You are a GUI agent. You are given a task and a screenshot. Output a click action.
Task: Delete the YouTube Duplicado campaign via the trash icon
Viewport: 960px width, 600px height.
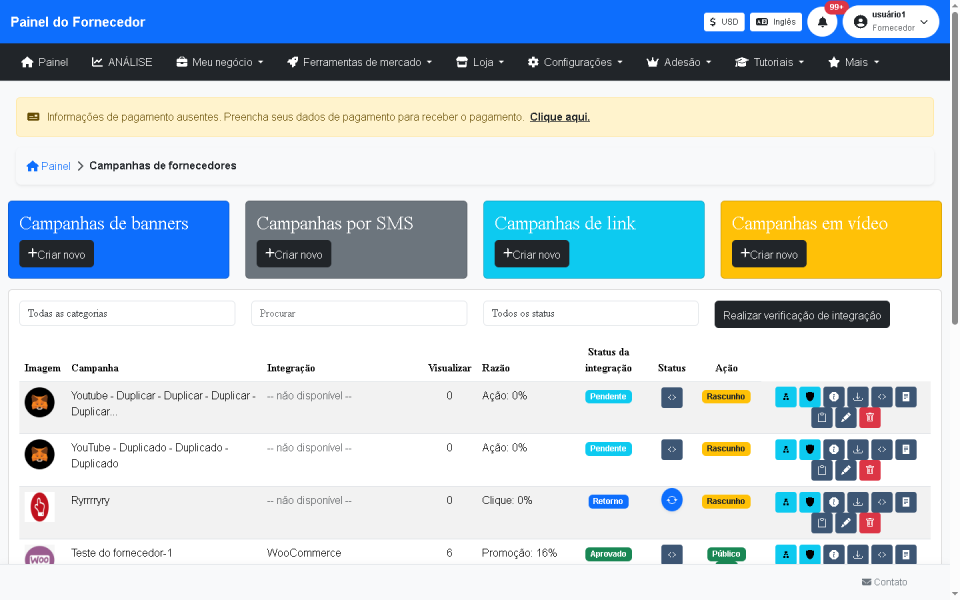click(x=869, y=470)
